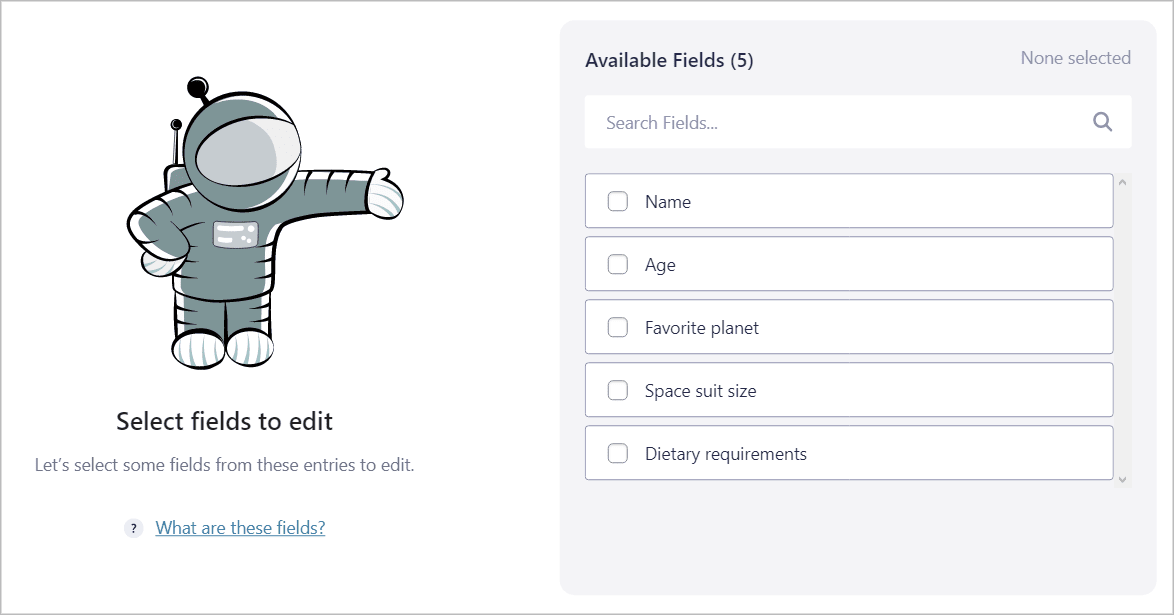
Task: Check the Favorite planet checkbox
Action: tap(618, 327)
